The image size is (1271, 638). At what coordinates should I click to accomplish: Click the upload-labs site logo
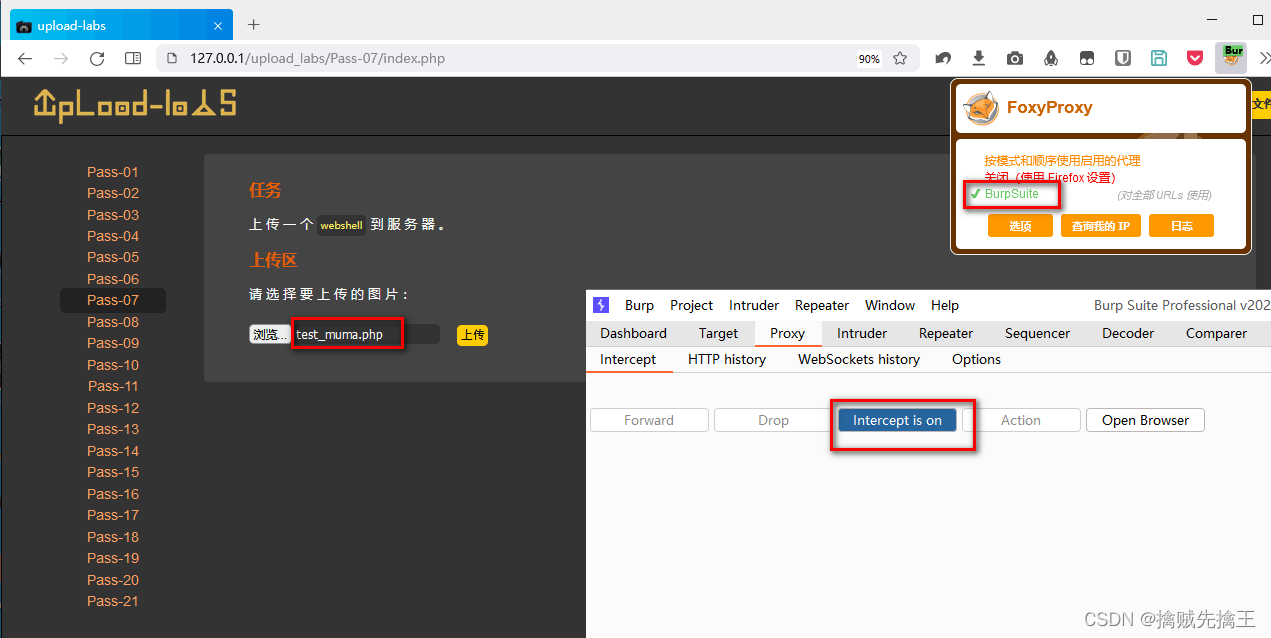pyautogui.click(x=135, y=105)
